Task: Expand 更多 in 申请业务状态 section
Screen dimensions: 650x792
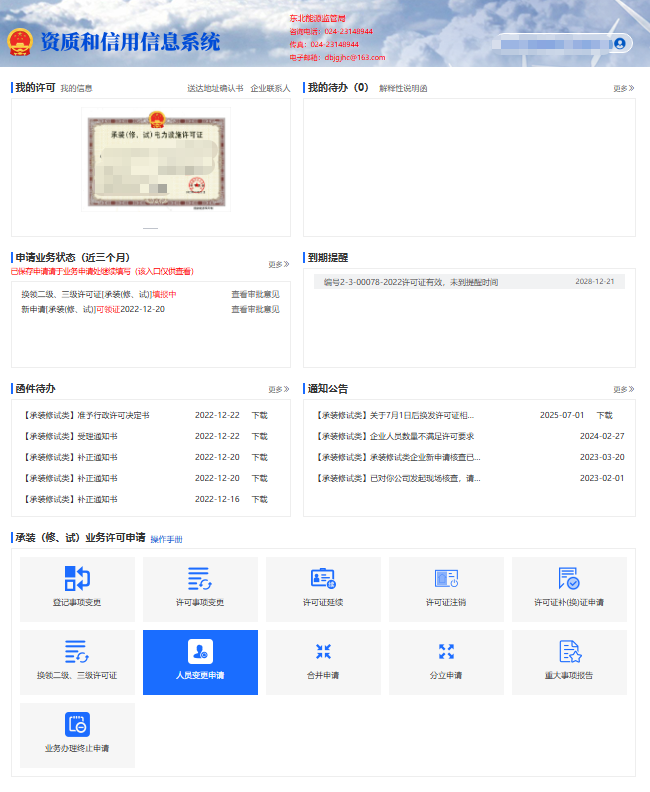Action: [x=278, y=265]
